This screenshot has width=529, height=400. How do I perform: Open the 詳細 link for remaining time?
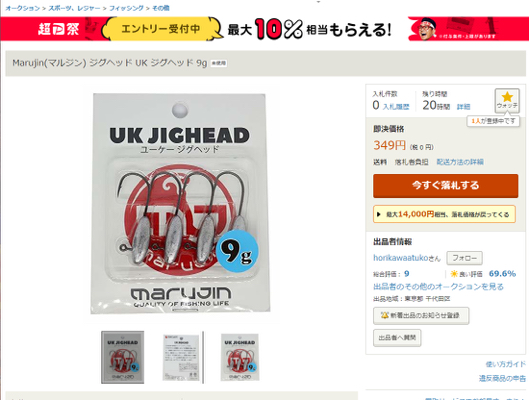coord(463,107)
